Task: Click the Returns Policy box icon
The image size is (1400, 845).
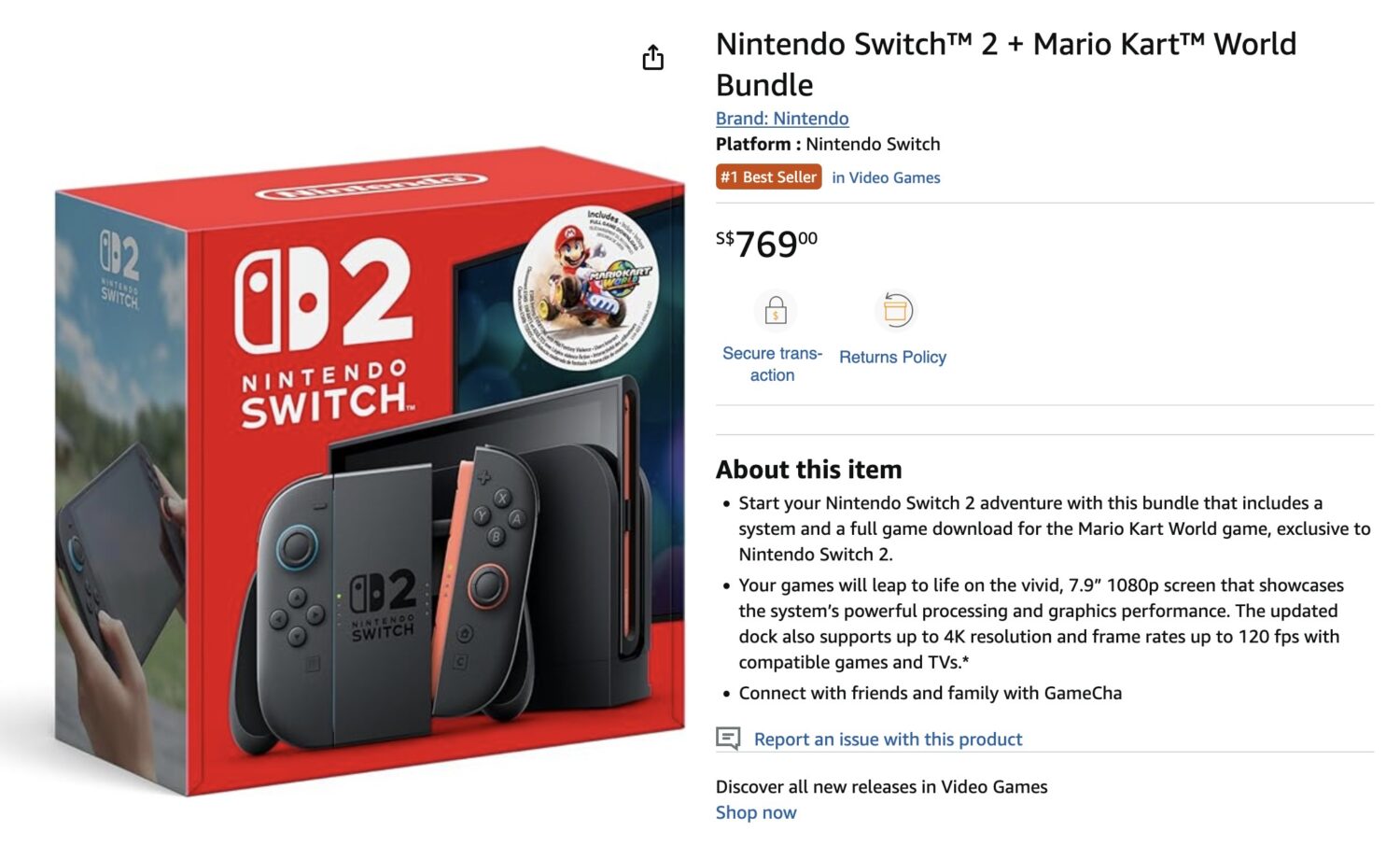Action: 895,311
